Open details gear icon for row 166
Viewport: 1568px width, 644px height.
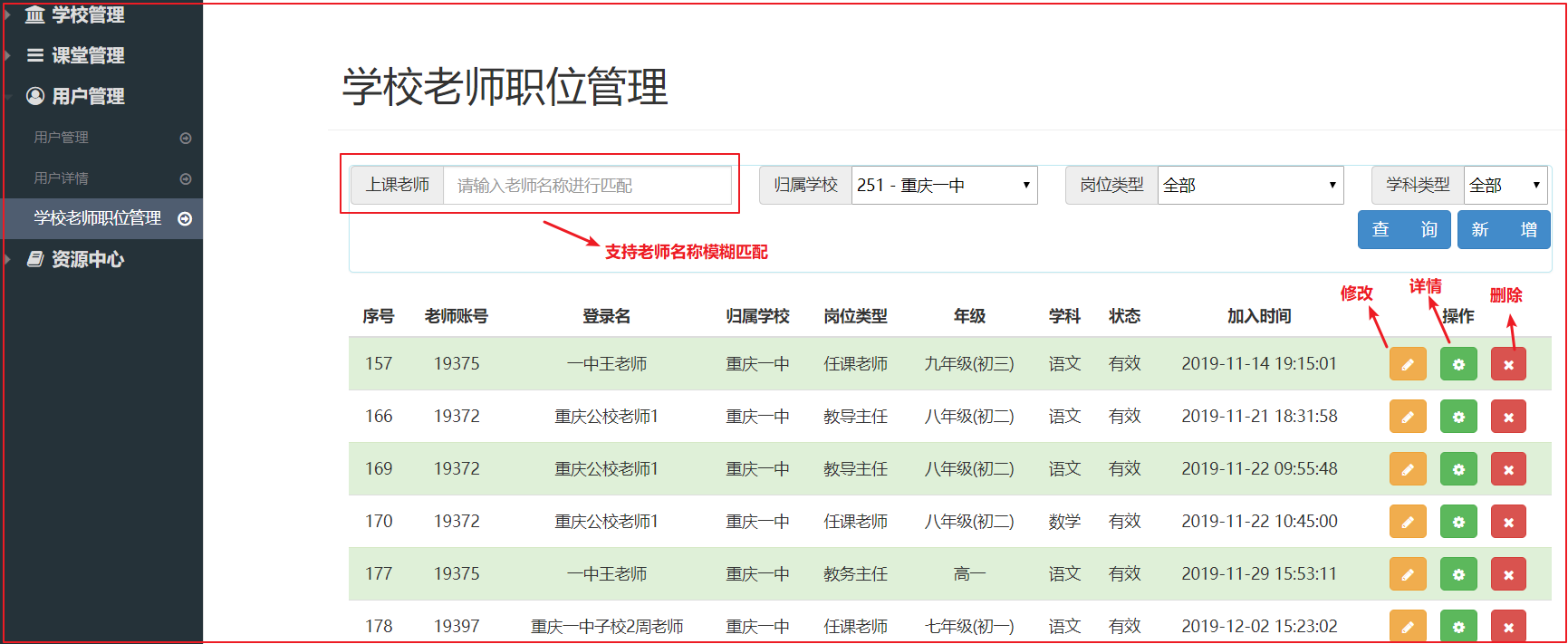(1458, 417)
